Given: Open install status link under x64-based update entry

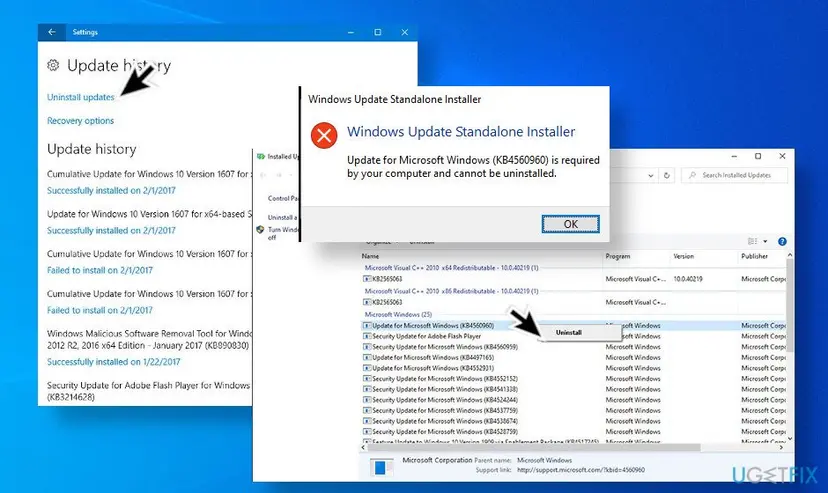Looking at the screenshot, I should 111,231.
